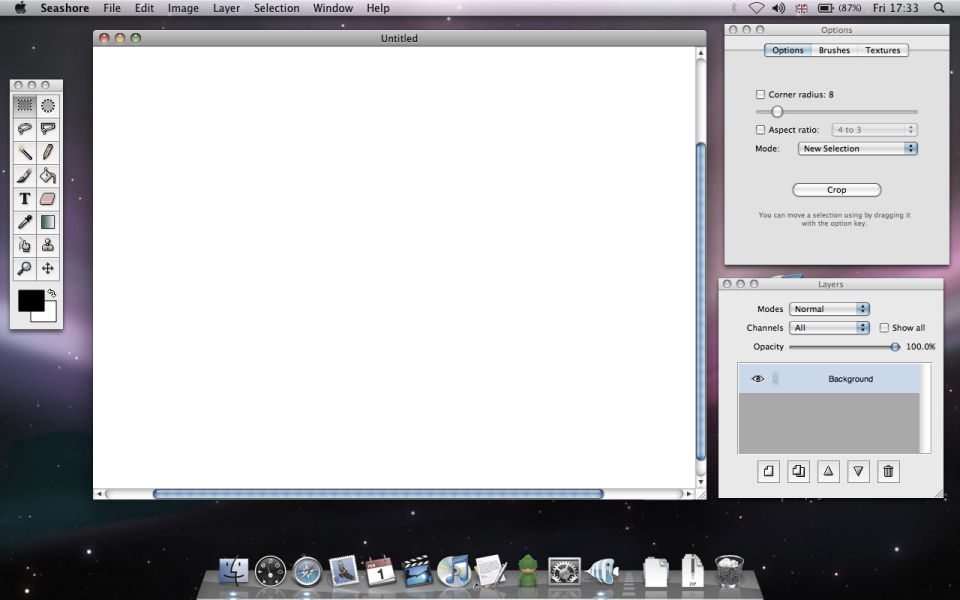Grab the Eraser tool
Image resolution: width=960 pixels, height=600 pixels.
(48, 199)
